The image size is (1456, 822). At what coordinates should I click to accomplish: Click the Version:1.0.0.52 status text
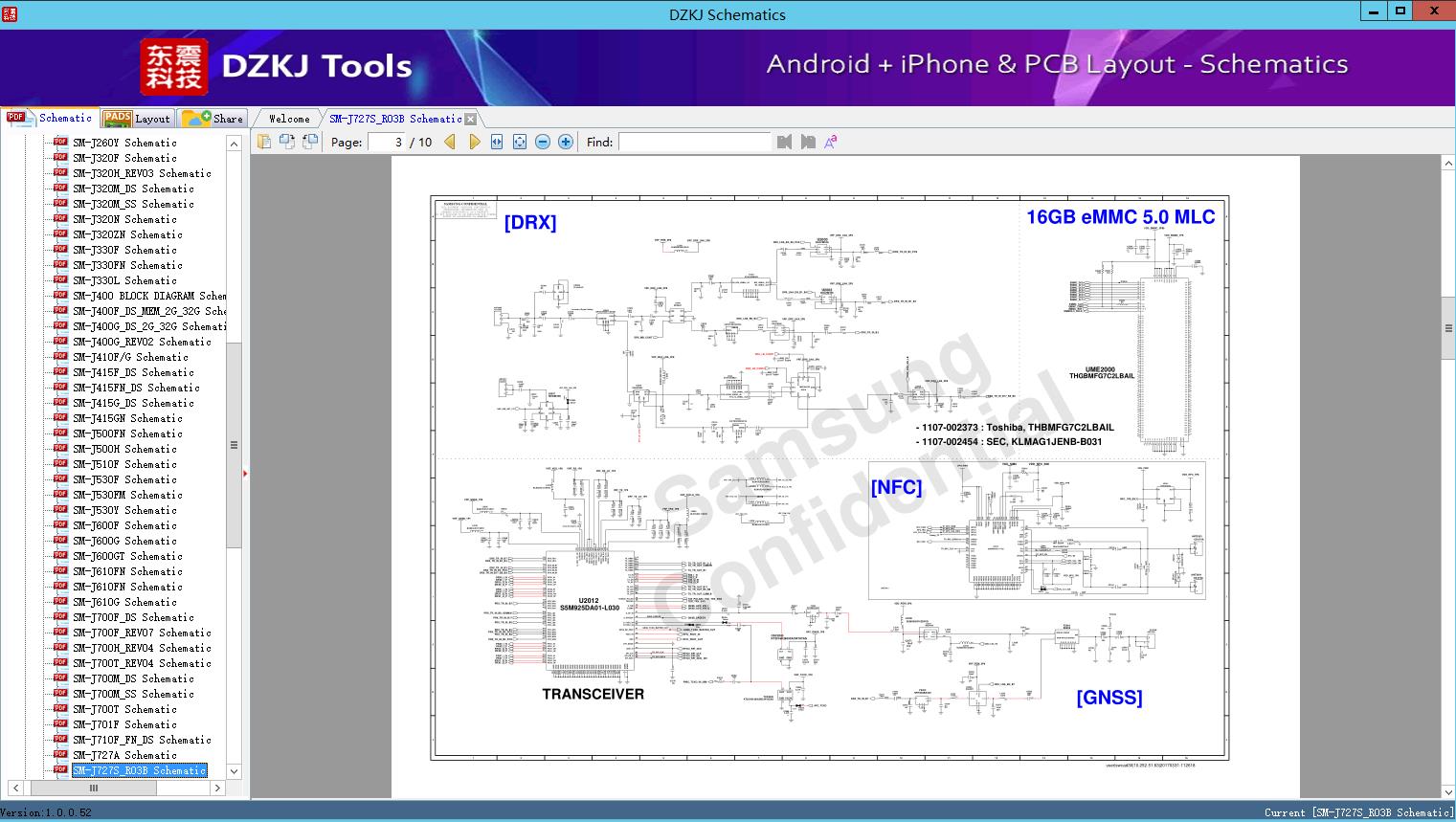click(46, 812)
